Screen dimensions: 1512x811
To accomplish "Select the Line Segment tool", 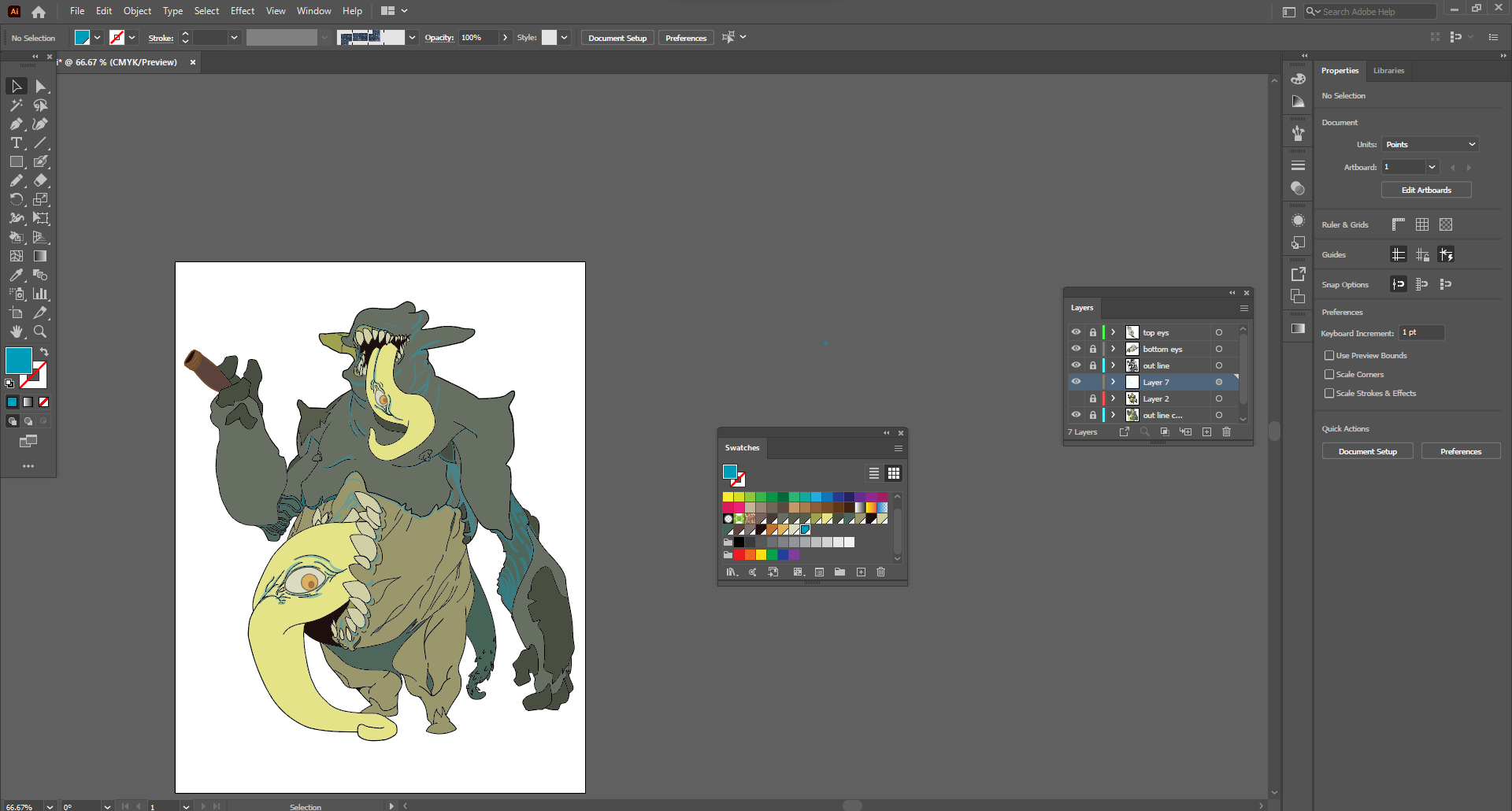I will point(40,143).
